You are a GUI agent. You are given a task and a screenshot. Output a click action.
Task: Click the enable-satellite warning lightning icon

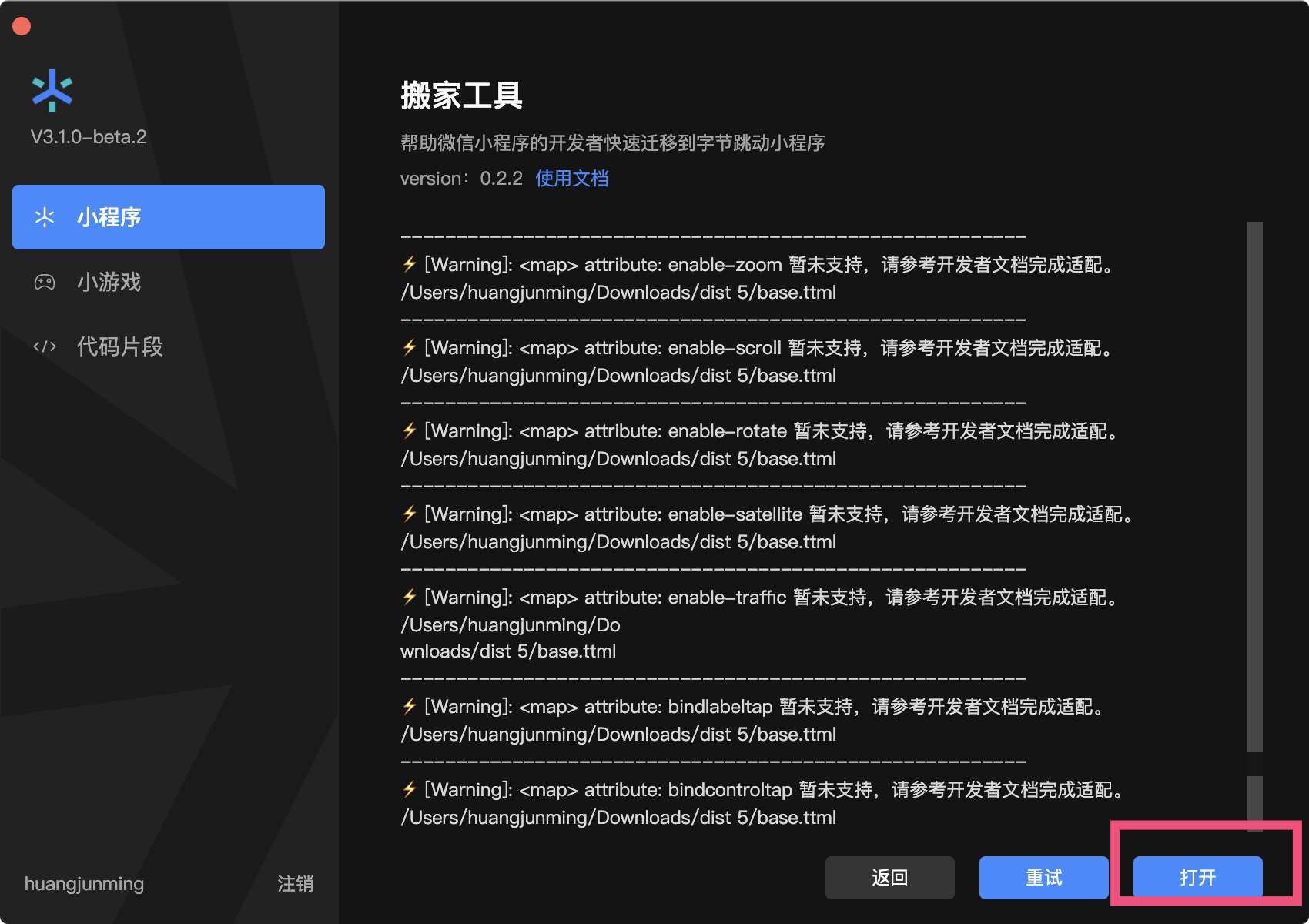(410, 514)
